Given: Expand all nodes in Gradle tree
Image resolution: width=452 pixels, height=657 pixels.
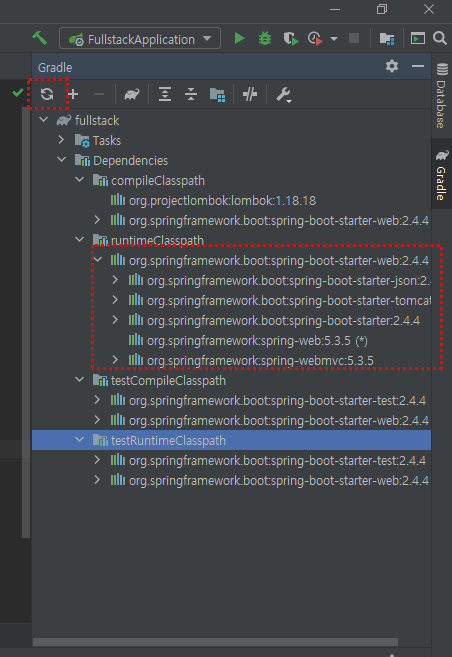Looking at the screenshot, I should click(165, 94).
